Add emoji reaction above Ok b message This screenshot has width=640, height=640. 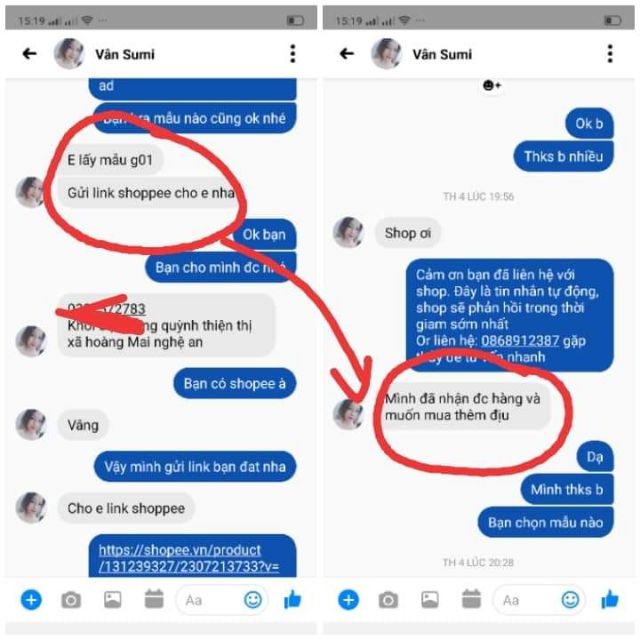[x=491, y=85]
